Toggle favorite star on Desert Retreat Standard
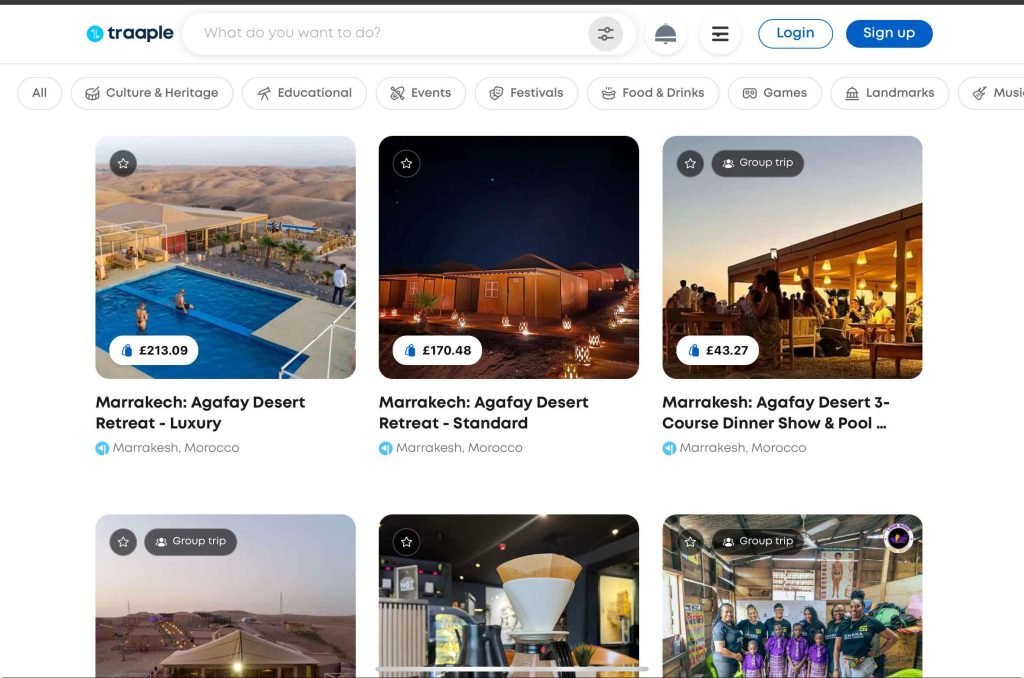 (x=406, y=163)
